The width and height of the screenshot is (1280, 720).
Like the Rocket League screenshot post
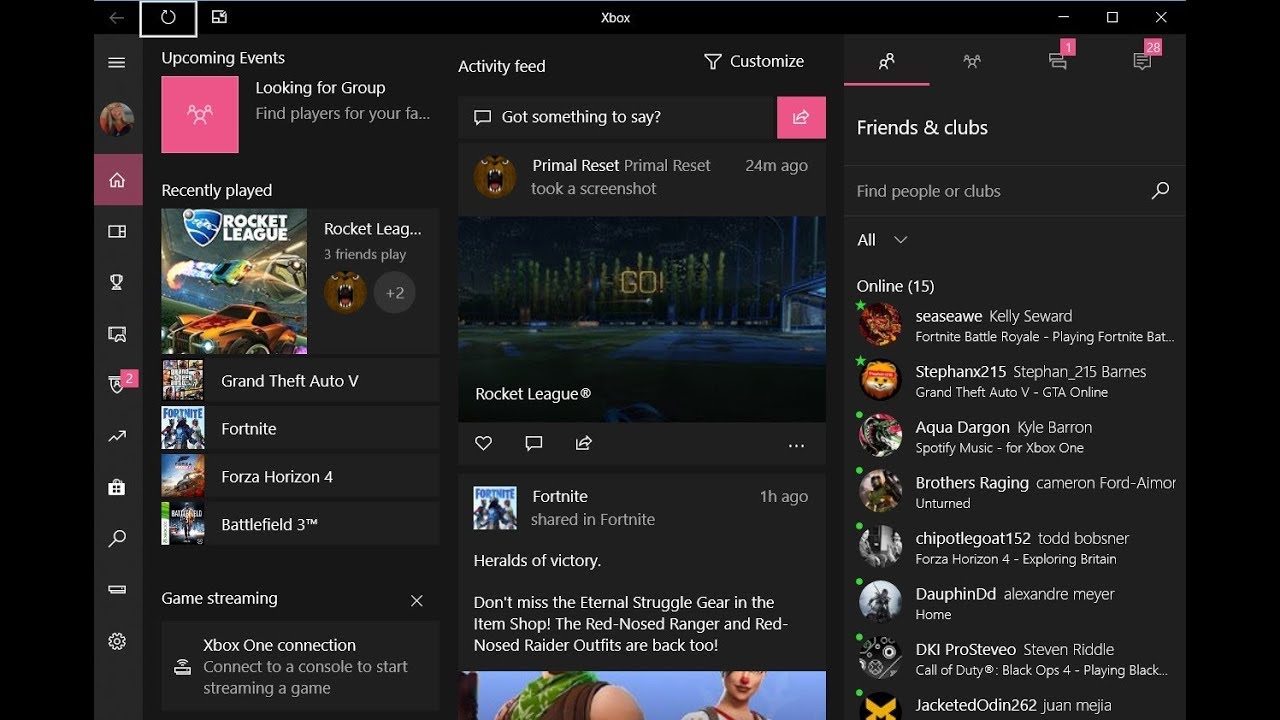point(484,443)
